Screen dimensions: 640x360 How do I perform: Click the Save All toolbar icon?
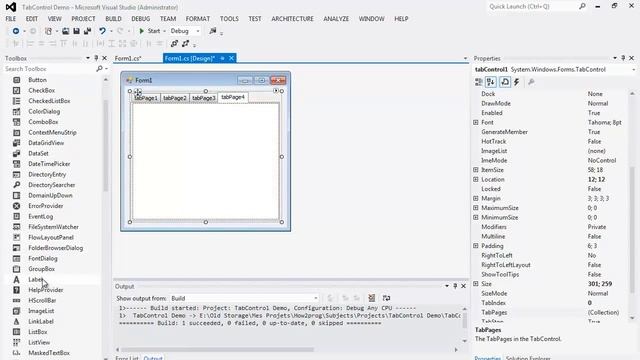87,31
